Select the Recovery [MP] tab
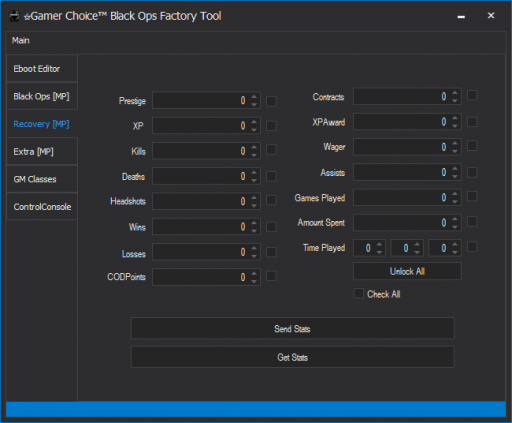 (x=42, y=124)
